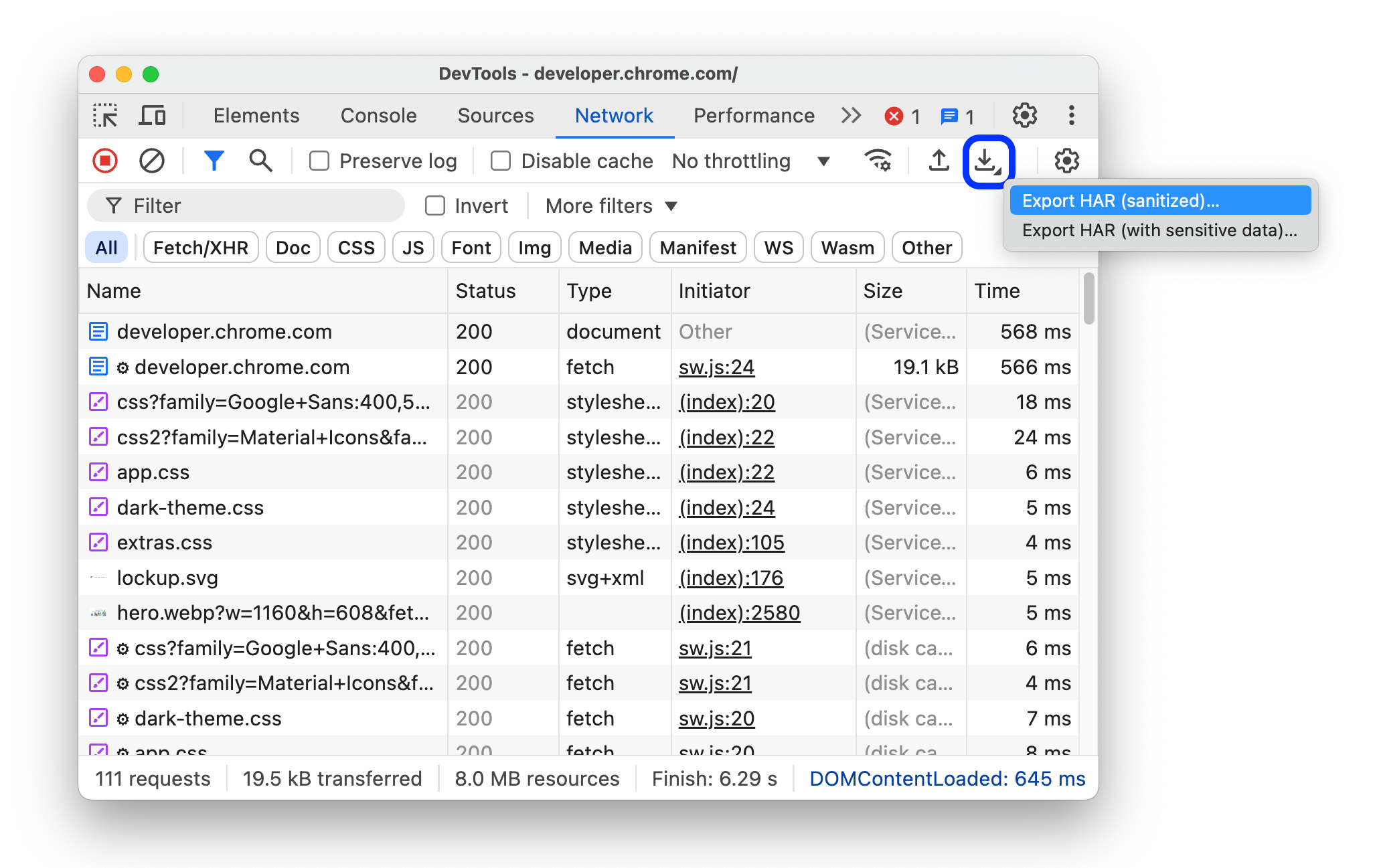Click the clear network log button
The image size is (1375, 868).
(x=151, y=159)
